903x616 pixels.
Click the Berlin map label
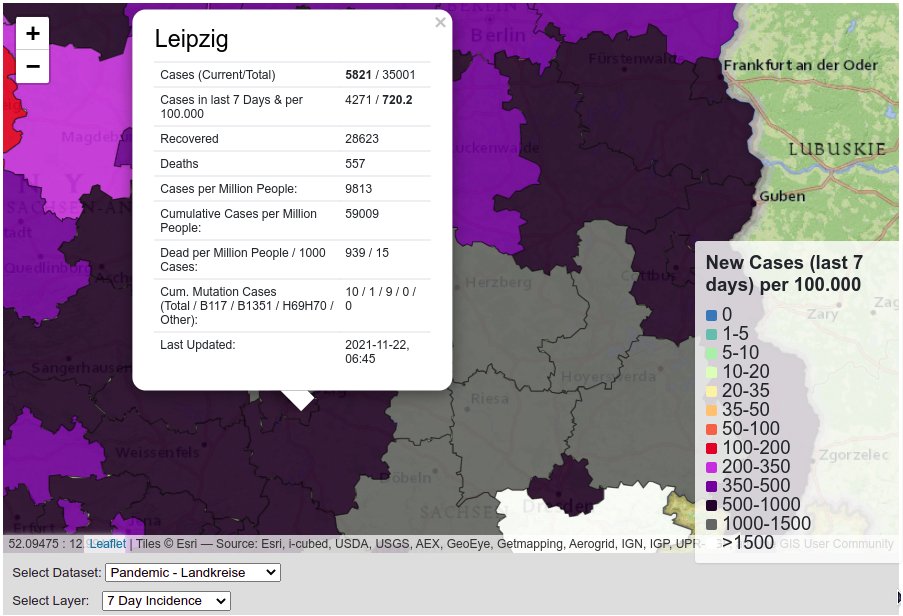pos(498,35)
